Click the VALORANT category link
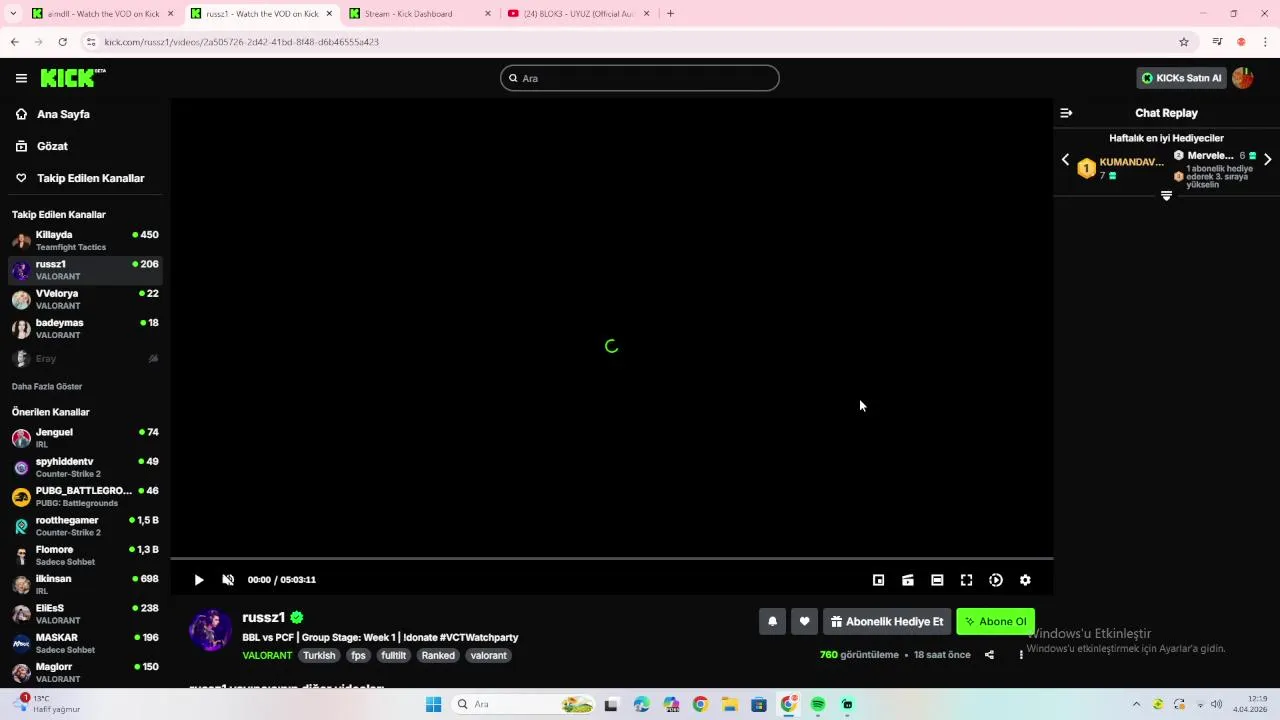This screenshot has width=1280, height=720. 267,655
